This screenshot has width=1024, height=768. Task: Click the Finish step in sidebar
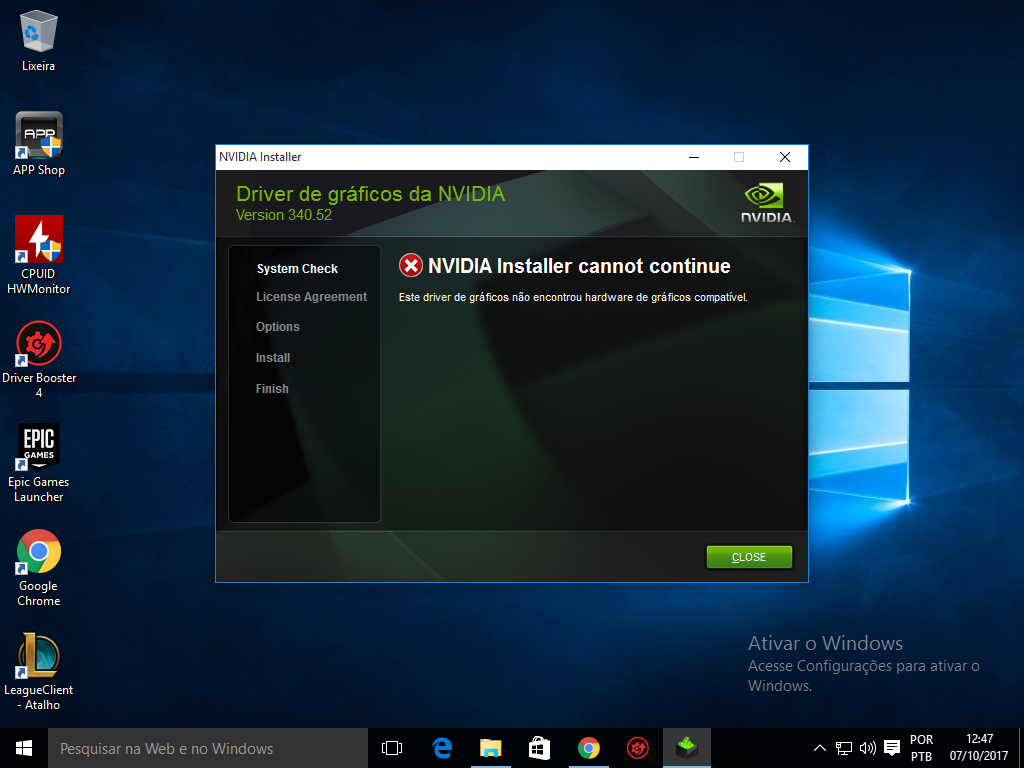[272, 389]
